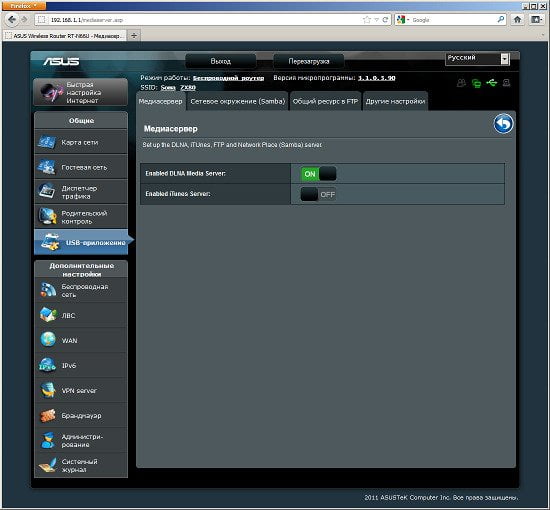Image resolution: width=550 pixels, height=510 pixels.
Task: Switch to Сетевое окружение (Samba) tab
Action: click(x=237, y=101)
